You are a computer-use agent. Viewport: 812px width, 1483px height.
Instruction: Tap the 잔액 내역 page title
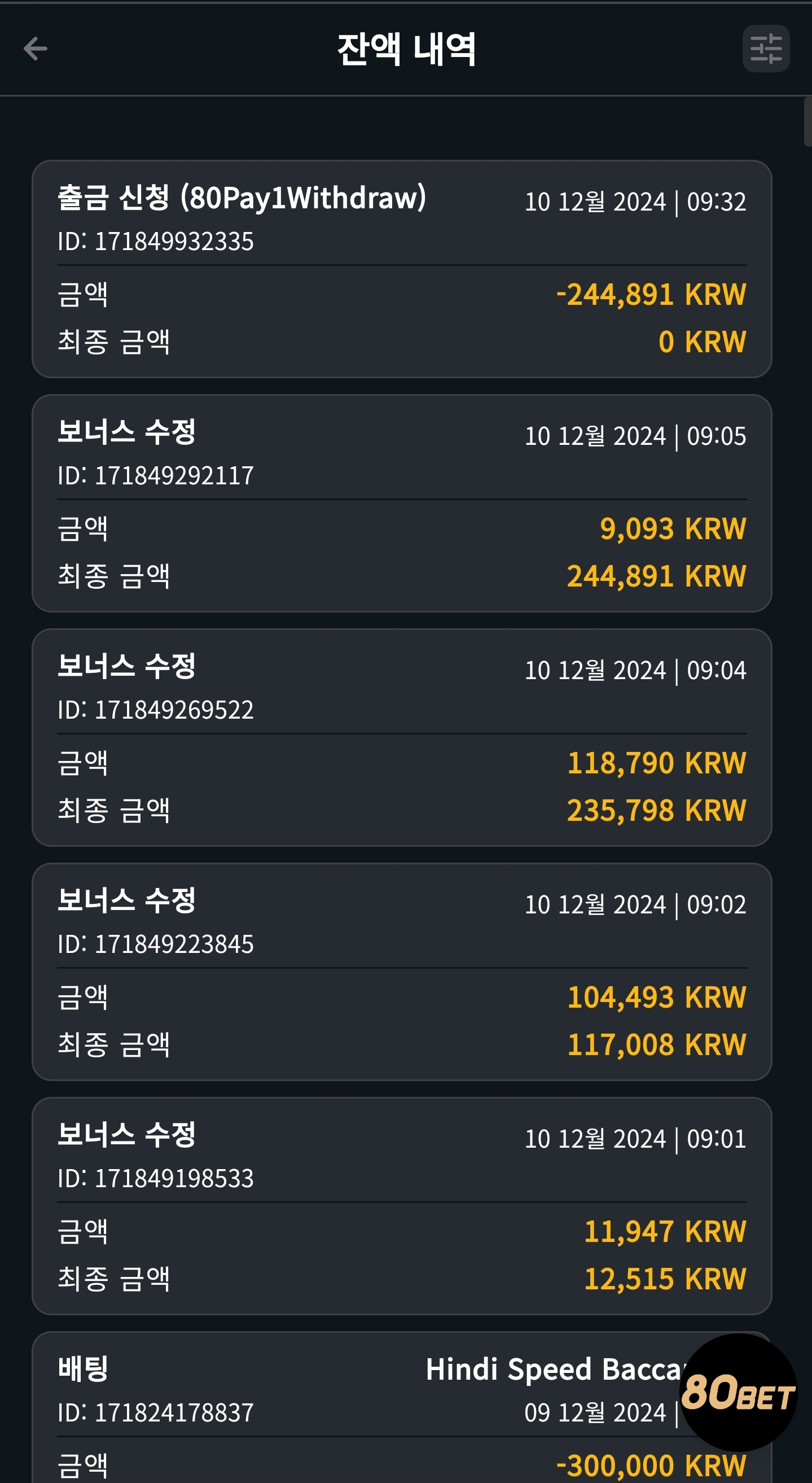[x=406, y=49]
